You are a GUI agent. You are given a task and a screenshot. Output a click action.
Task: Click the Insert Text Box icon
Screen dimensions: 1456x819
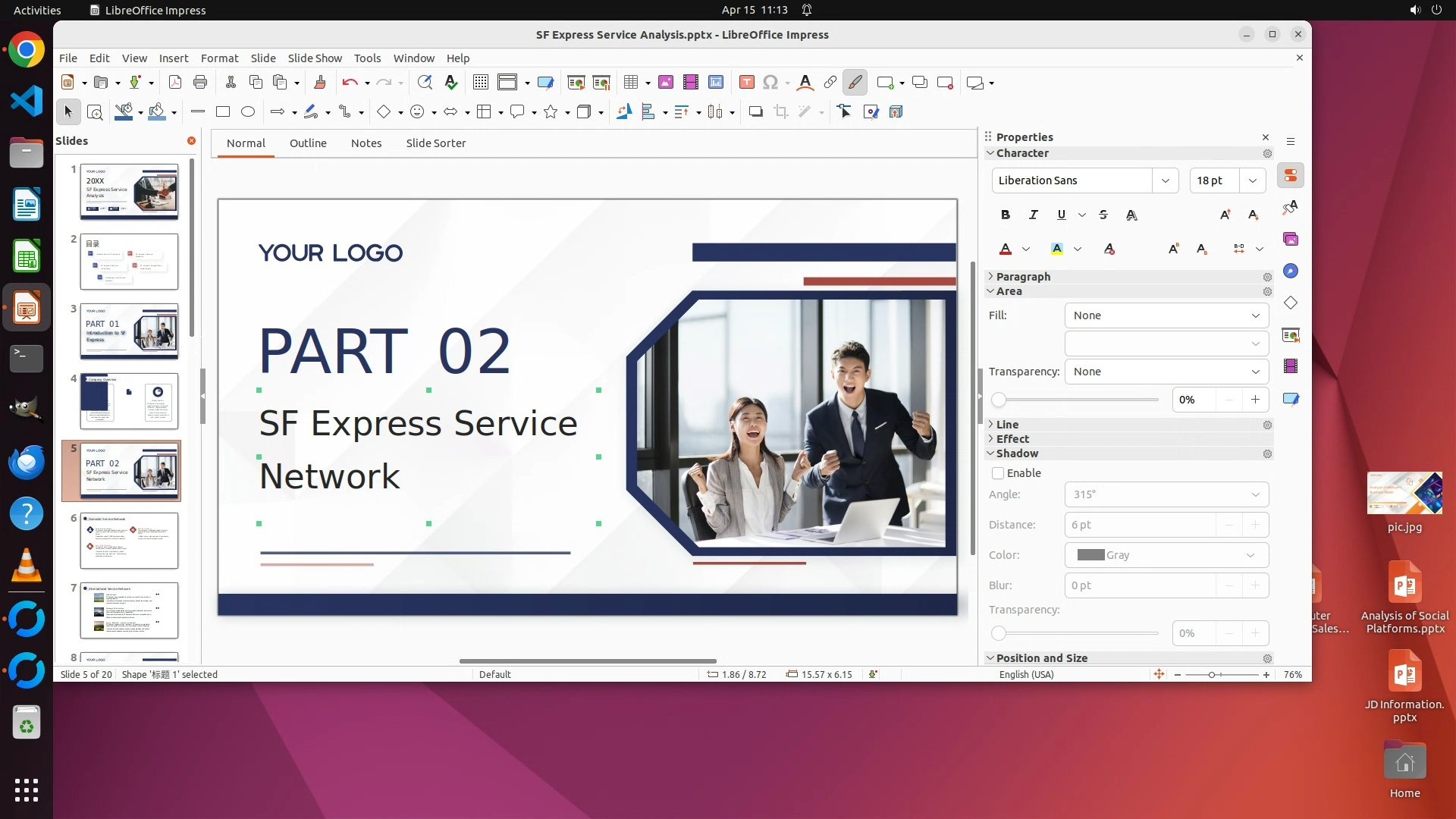[x=746, y=82]
